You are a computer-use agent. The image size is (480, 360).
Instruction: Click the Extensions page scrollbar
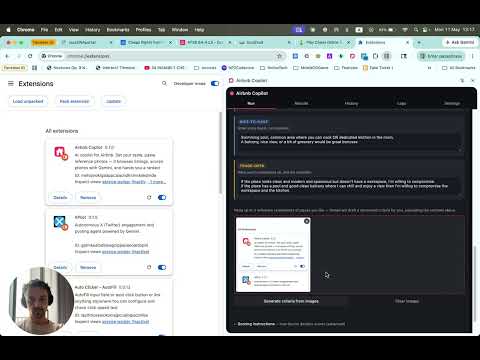point(220,153)
